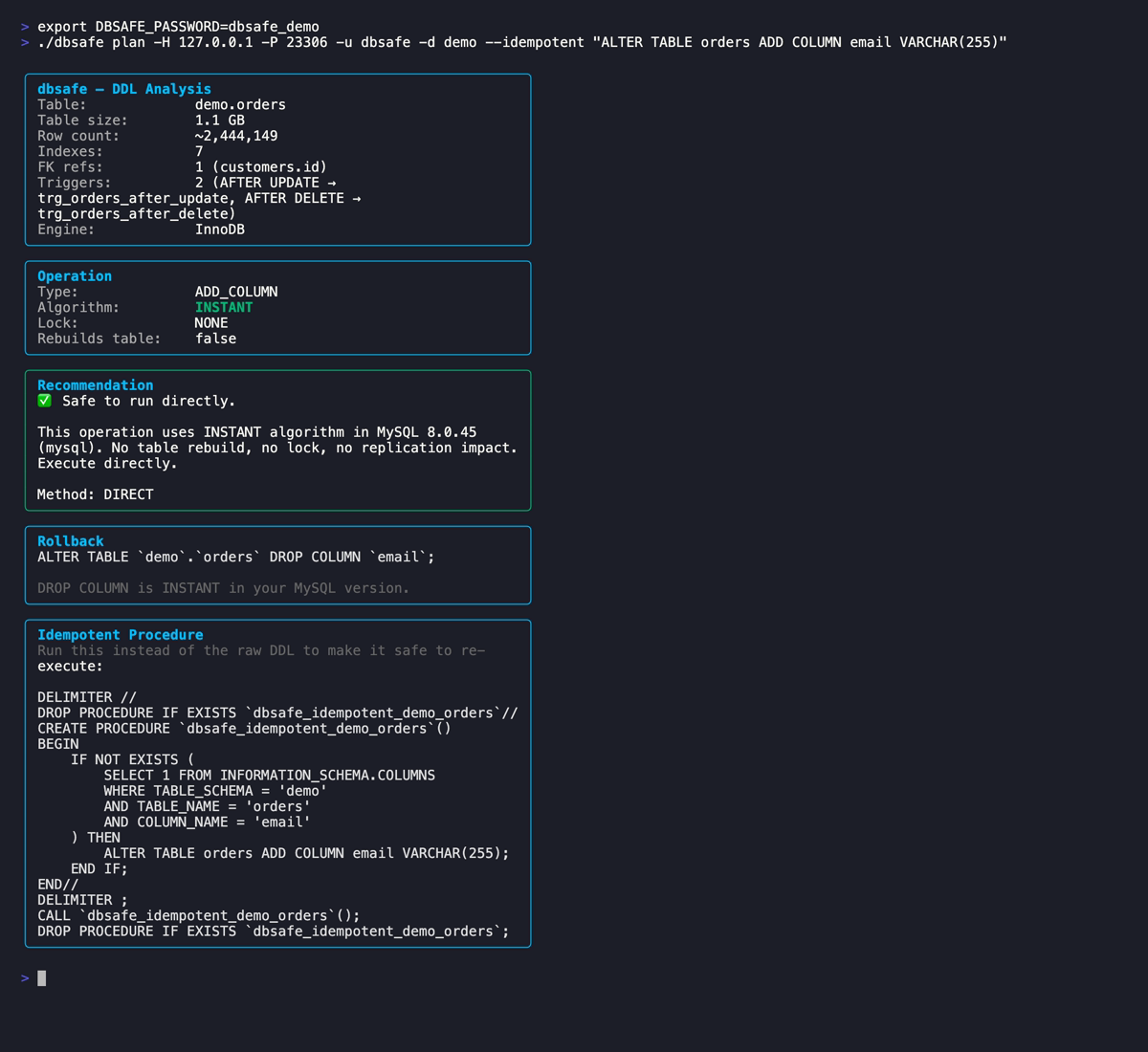Click the "AND COLUMN_NAME = 'email'" line
Image resolution: width=1148 pixels, height=1052 pixels.
tap(207, 822)
